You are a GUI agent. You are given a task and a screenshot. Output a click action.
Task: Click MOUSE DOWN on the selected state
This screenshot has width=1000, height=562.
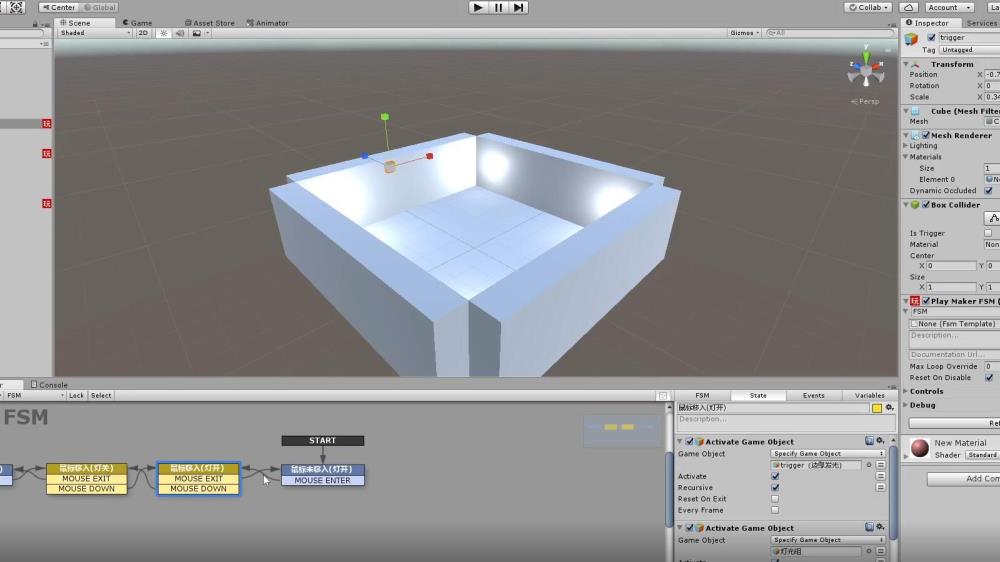coord(198,489)
